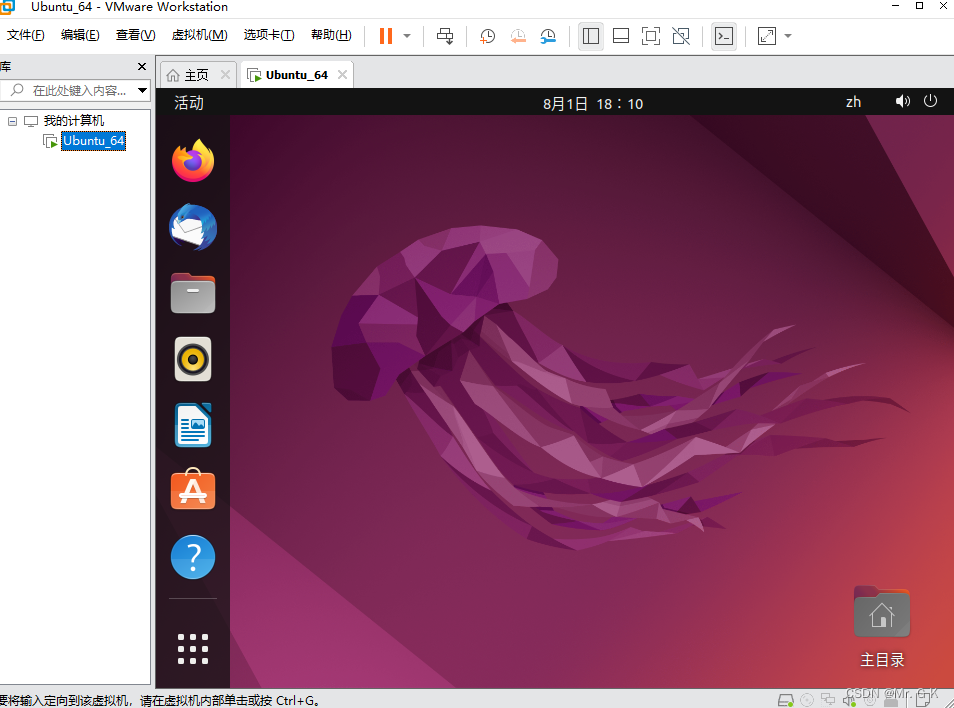
Task: Open the 帮助(H) menu
Action: tap(331, 35)
